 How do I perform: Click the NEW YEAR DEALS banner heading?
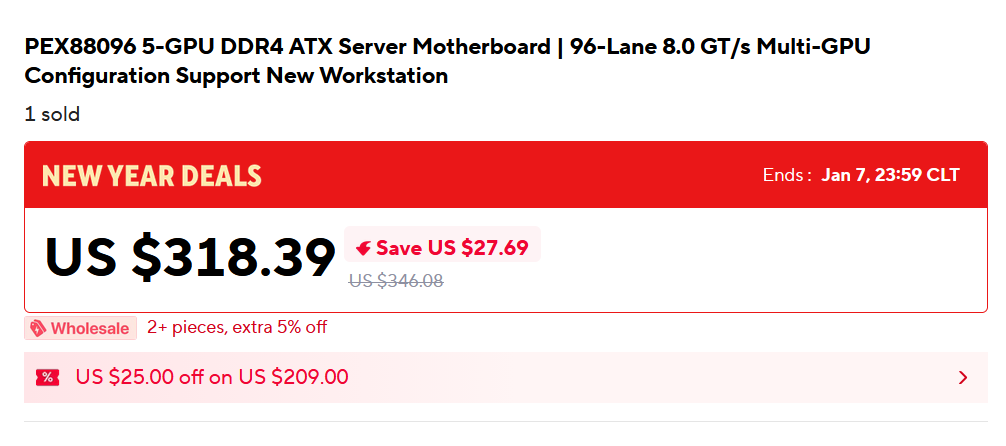(x=152, y=176)
